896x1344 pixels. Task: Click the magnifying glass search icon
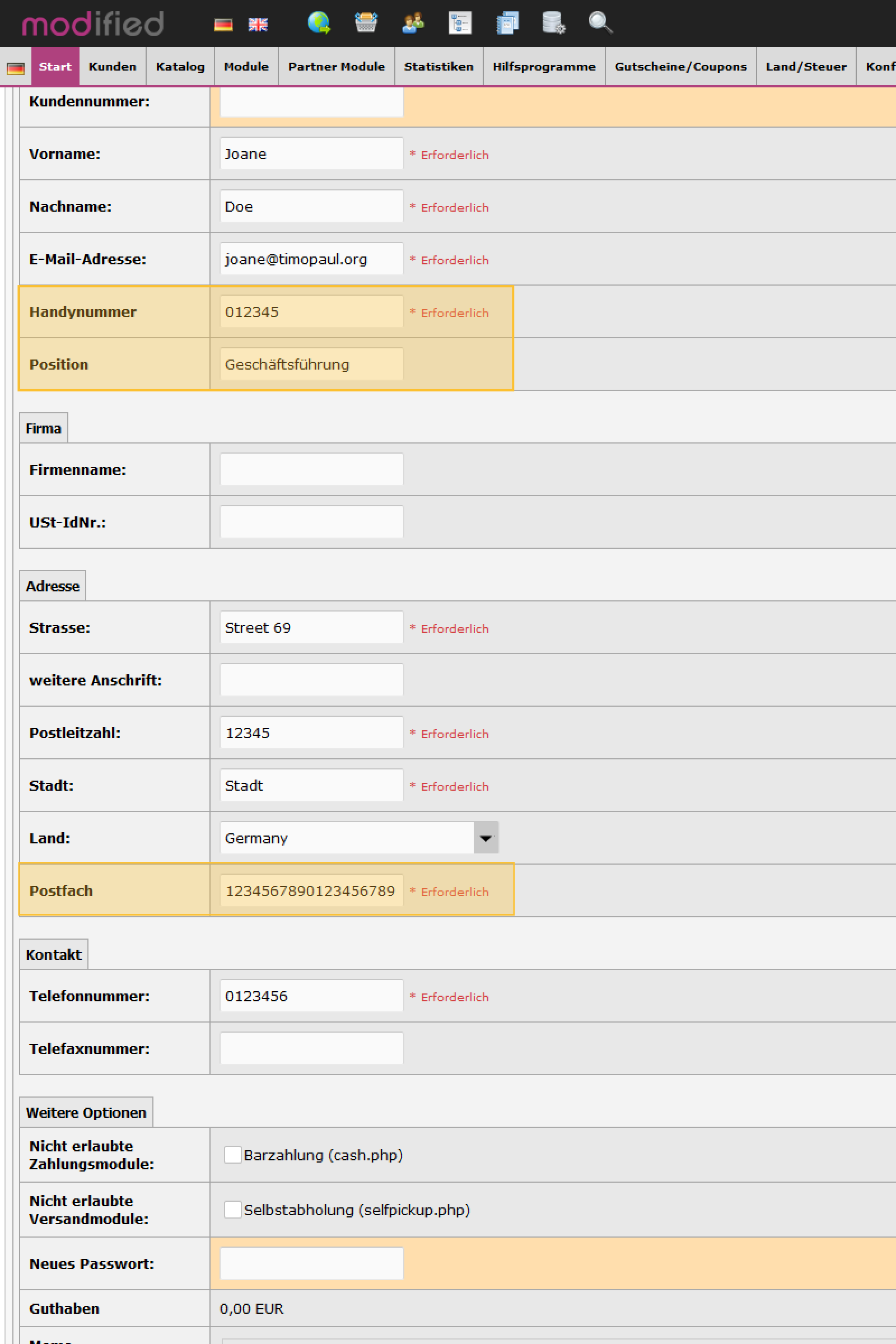600,24
